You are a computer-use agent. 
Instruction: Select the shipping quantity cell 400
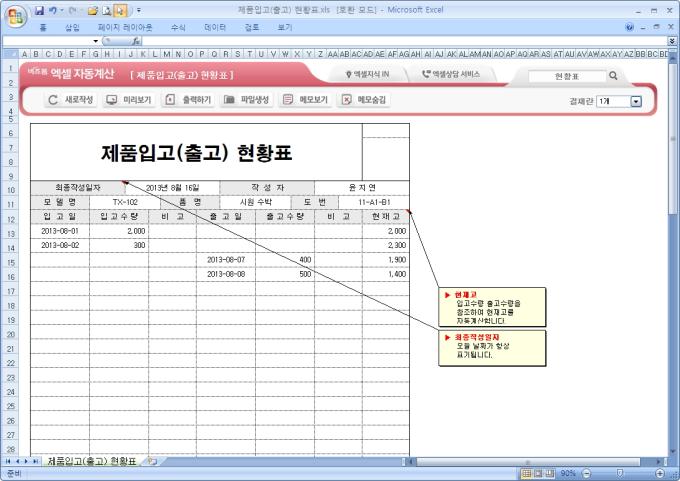click(x=285, y=259)
